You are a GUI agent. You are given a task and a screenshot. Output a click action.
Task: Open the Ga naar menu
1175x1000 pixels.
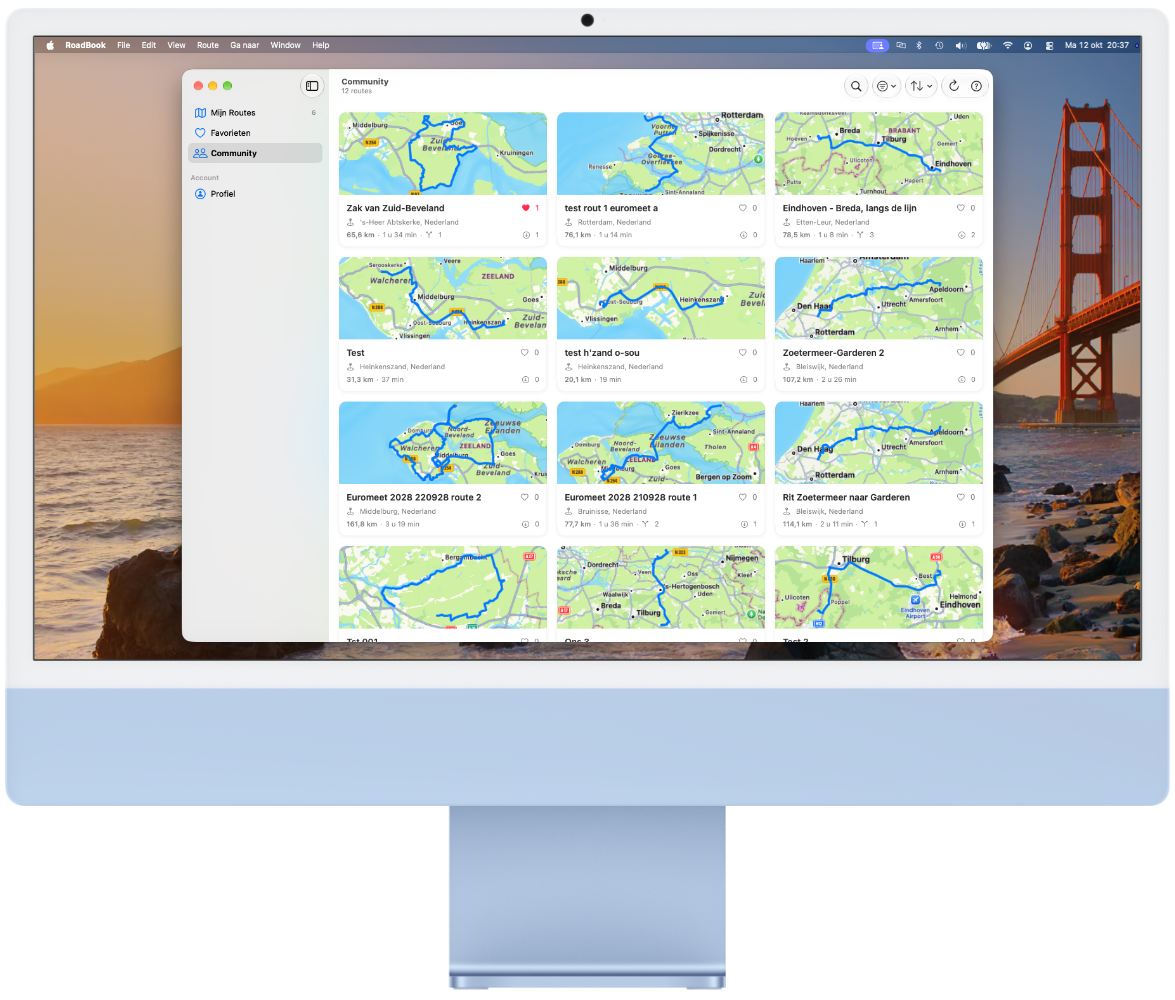[244, 45]
